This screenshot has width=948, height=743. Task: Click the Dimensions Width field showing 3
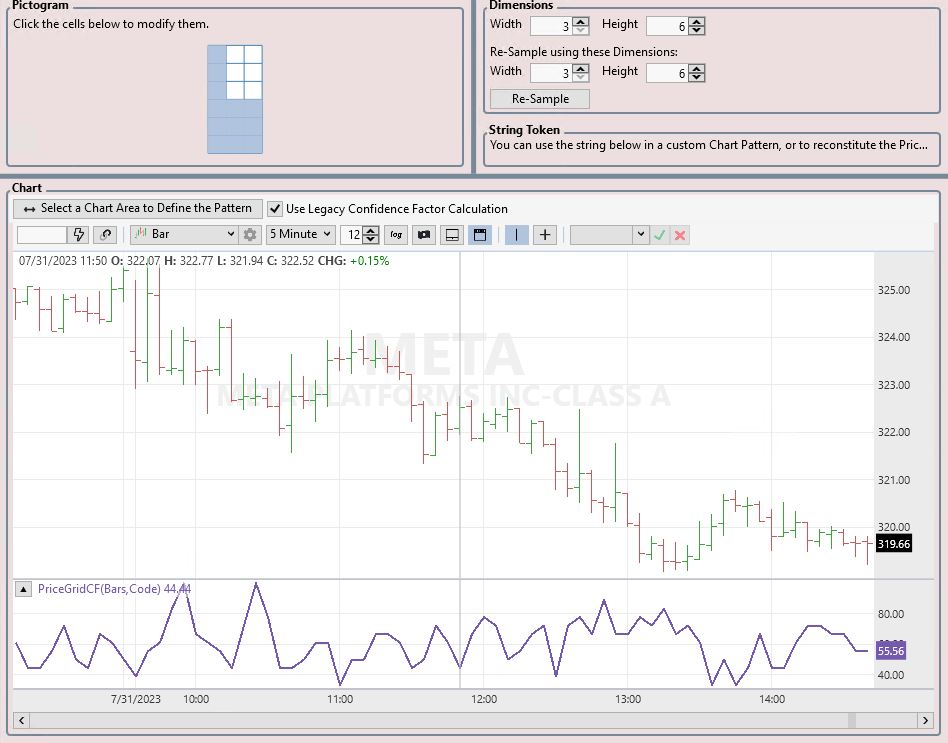(551, 26)
